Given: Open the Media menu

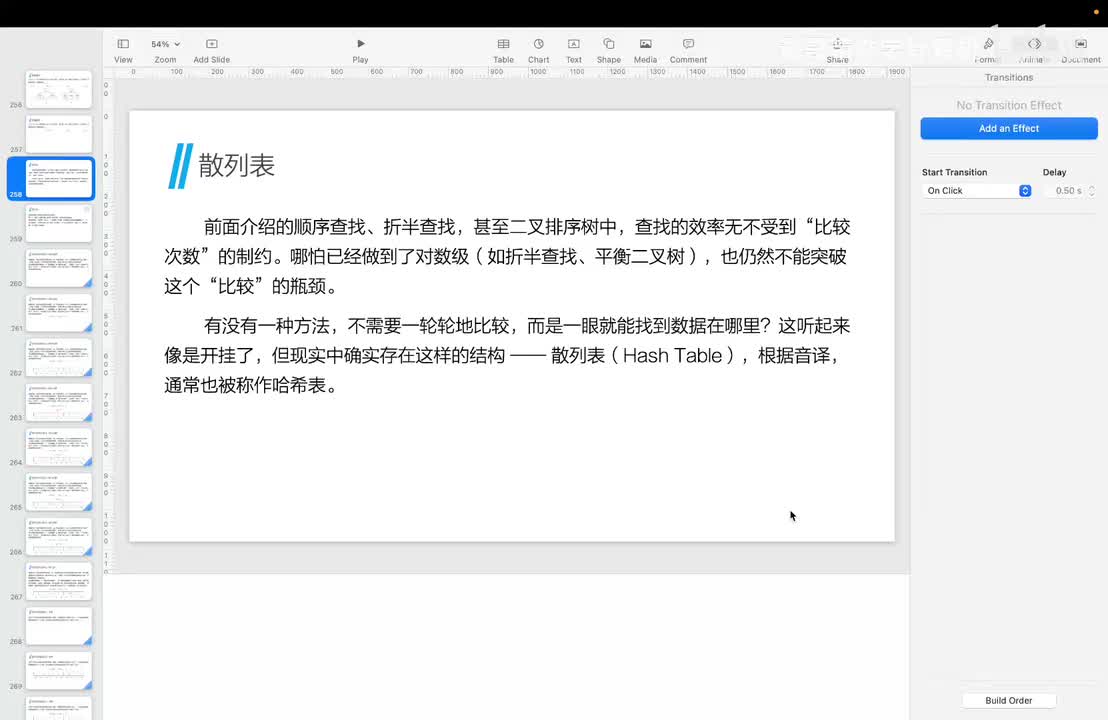Looking at the screenshot, I should coord(645,50).
